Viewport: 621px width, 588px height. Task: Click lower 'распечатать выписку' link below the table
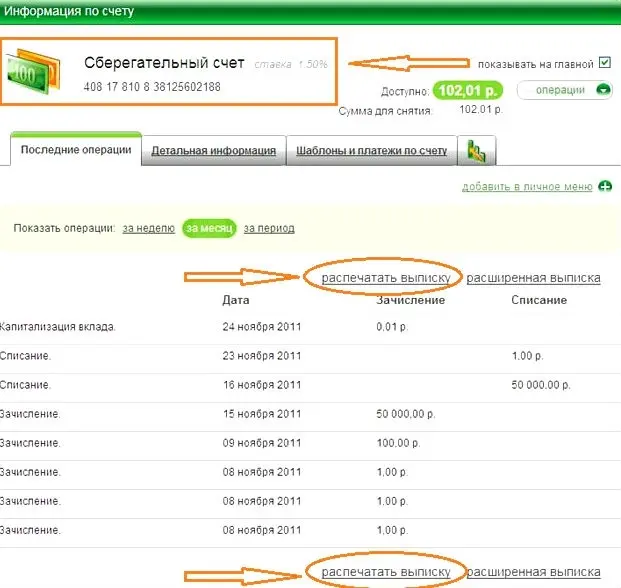click(386, 572)
